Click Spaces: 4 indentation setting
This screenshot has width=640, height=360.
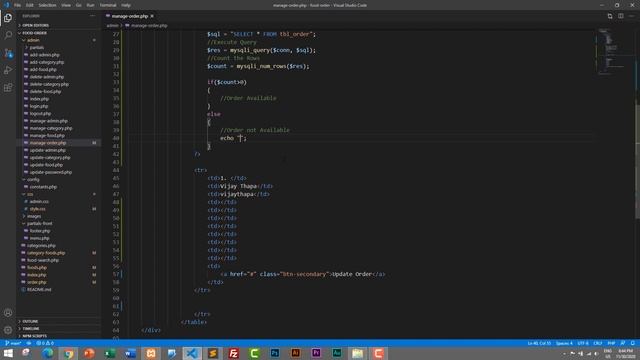564,343
